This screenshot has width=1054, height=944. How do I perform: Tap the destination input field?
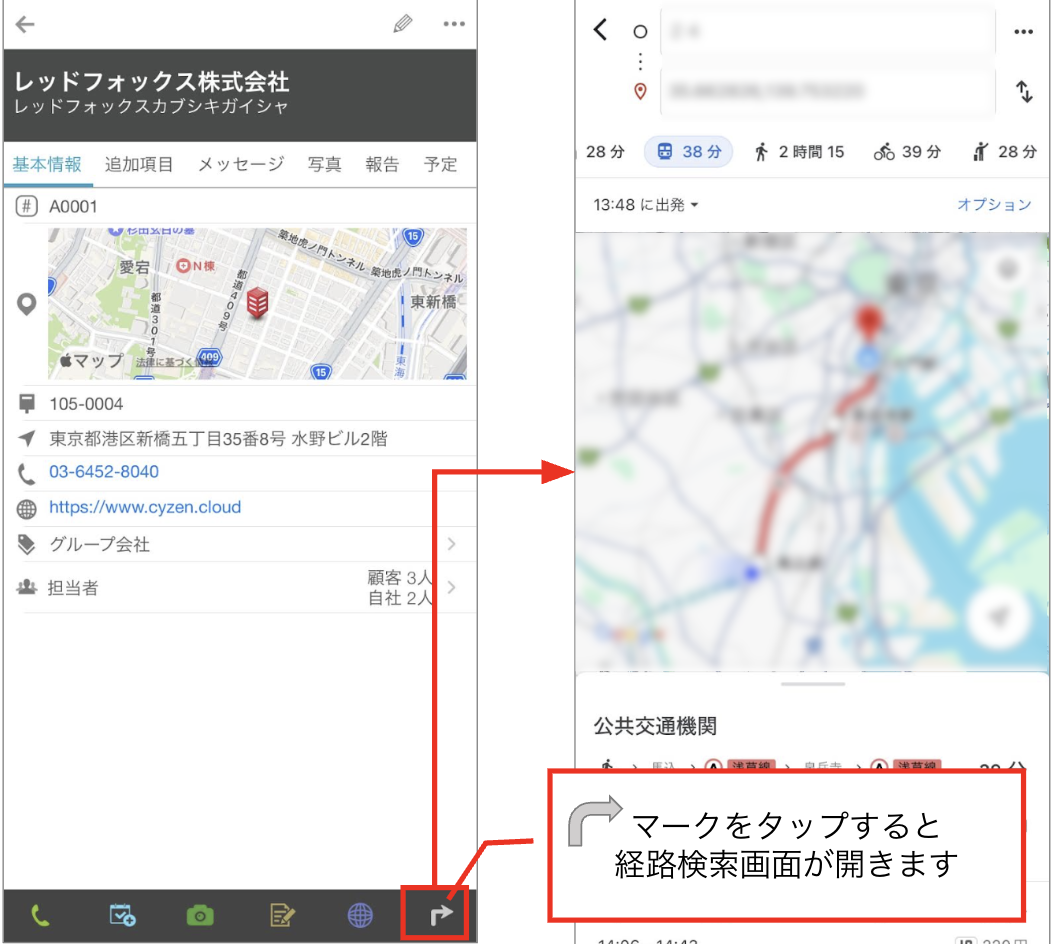tap(828, 90)
